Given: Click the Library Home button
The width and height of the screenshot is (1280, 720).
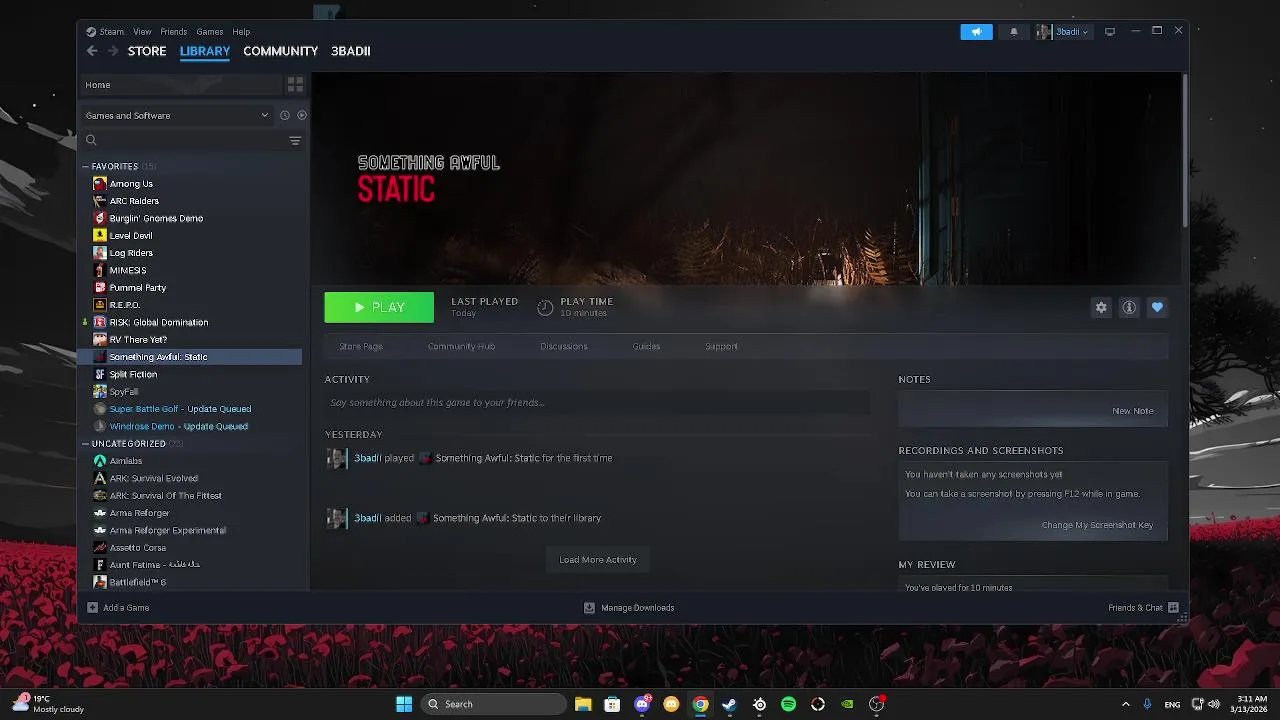Looking at the screenshot, I should click(180, 85).
